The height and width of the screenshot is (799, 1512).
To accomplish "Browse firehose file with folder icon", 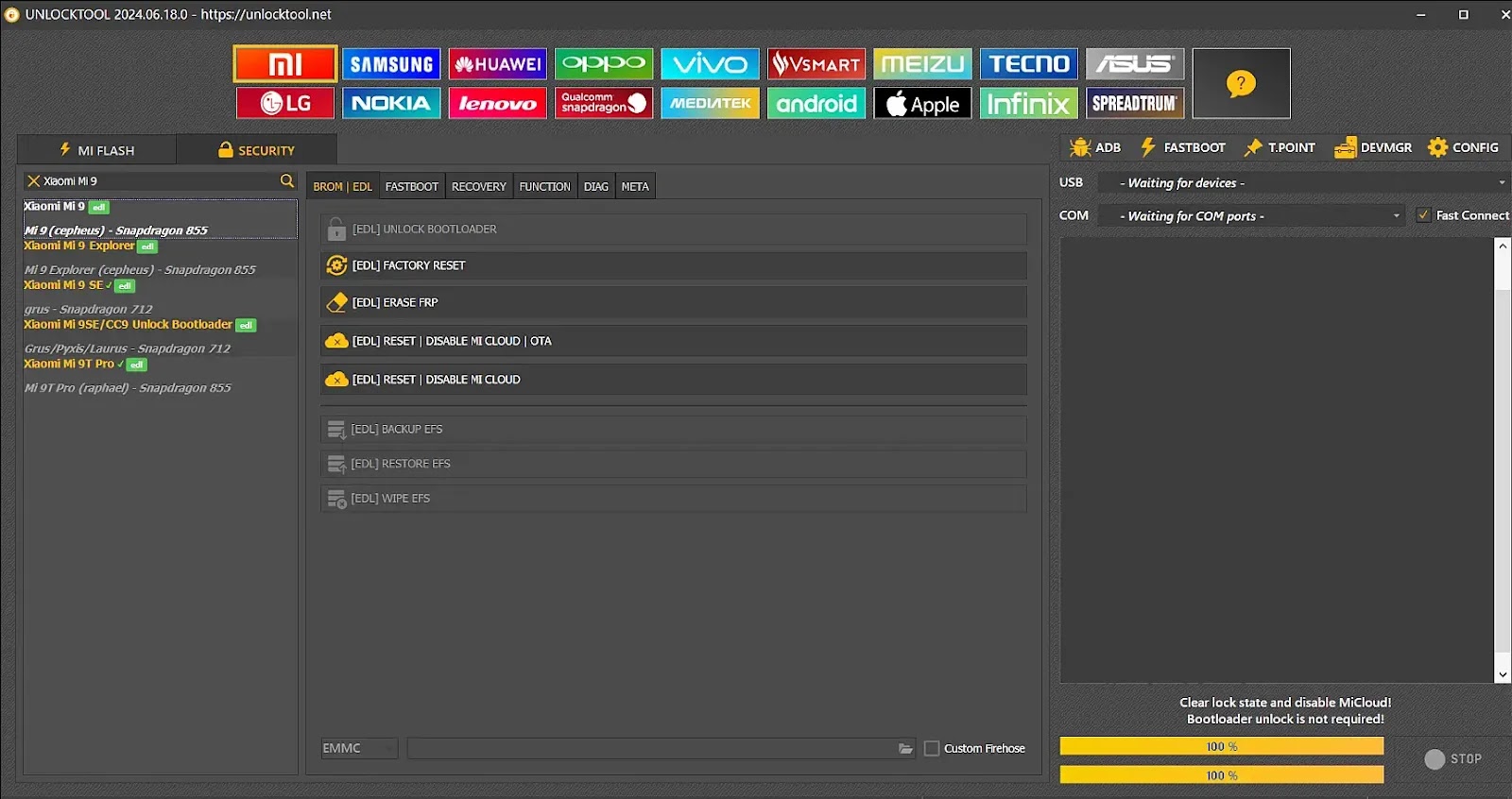I will click(x=905, y=749).
